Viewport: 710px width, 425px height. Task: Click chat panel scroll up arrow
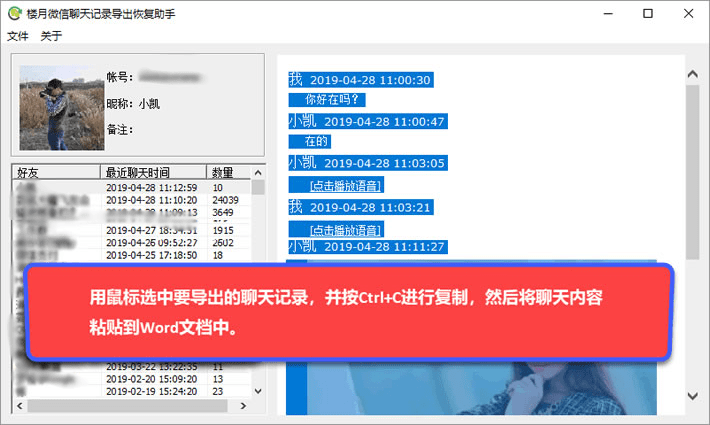click(692, 74)
